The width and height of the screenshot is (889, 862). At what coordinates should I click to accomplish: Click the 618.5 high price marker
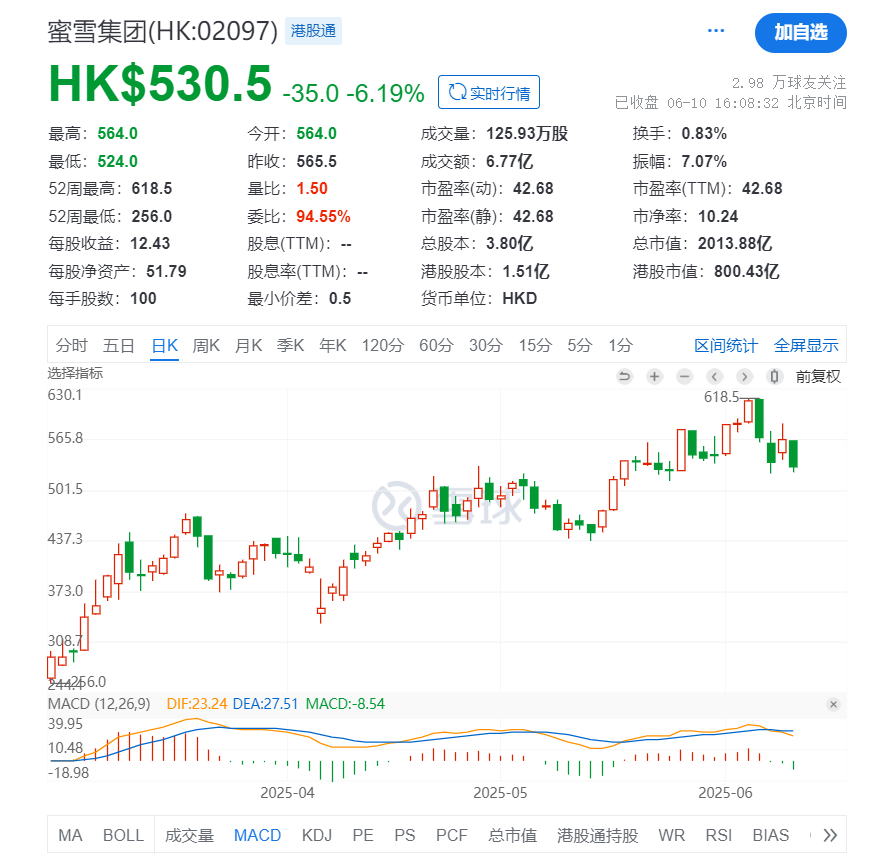coord(721,397)
